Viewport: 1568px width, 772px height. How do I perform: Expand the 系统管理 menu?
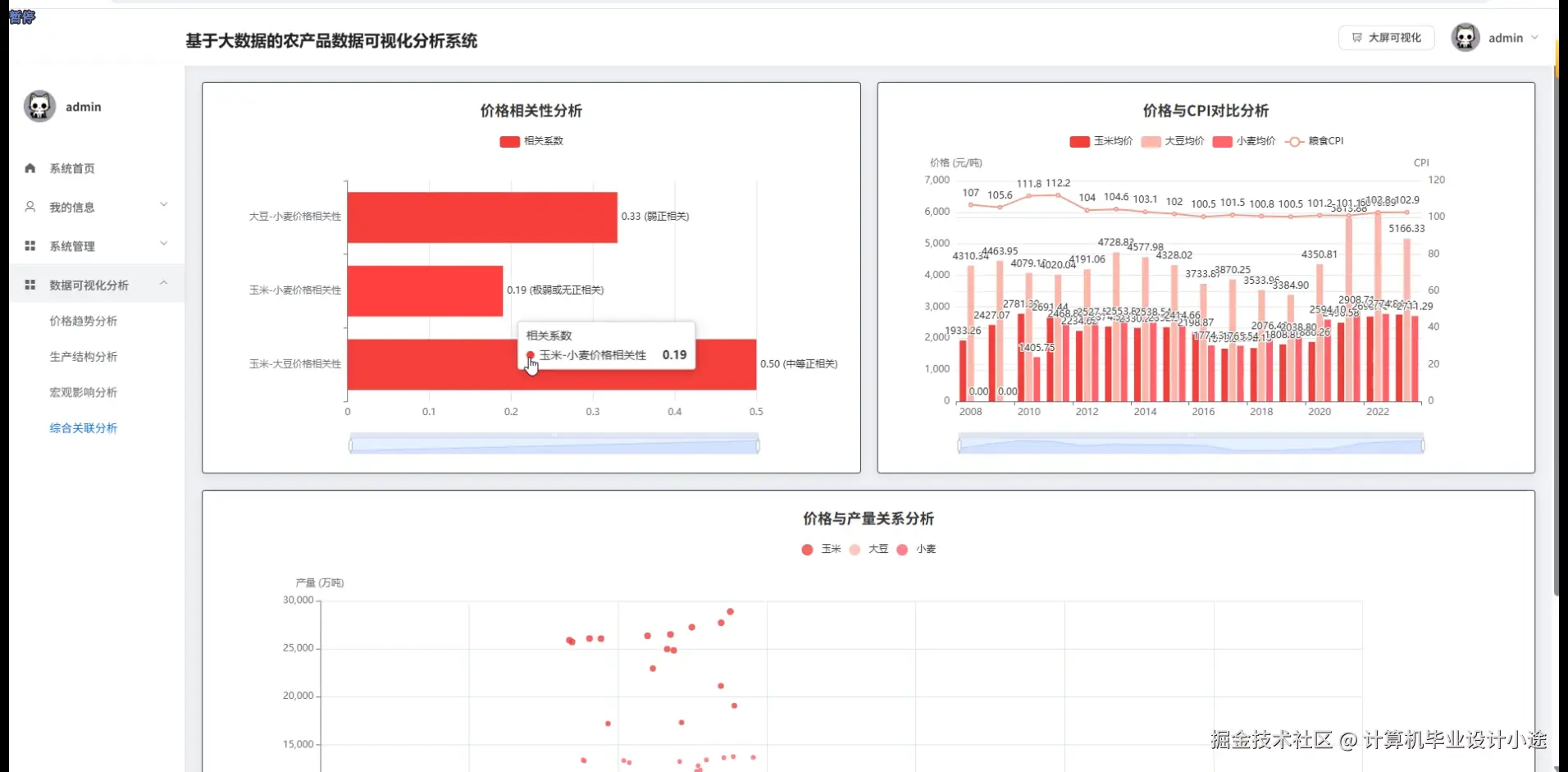(74, 245)
